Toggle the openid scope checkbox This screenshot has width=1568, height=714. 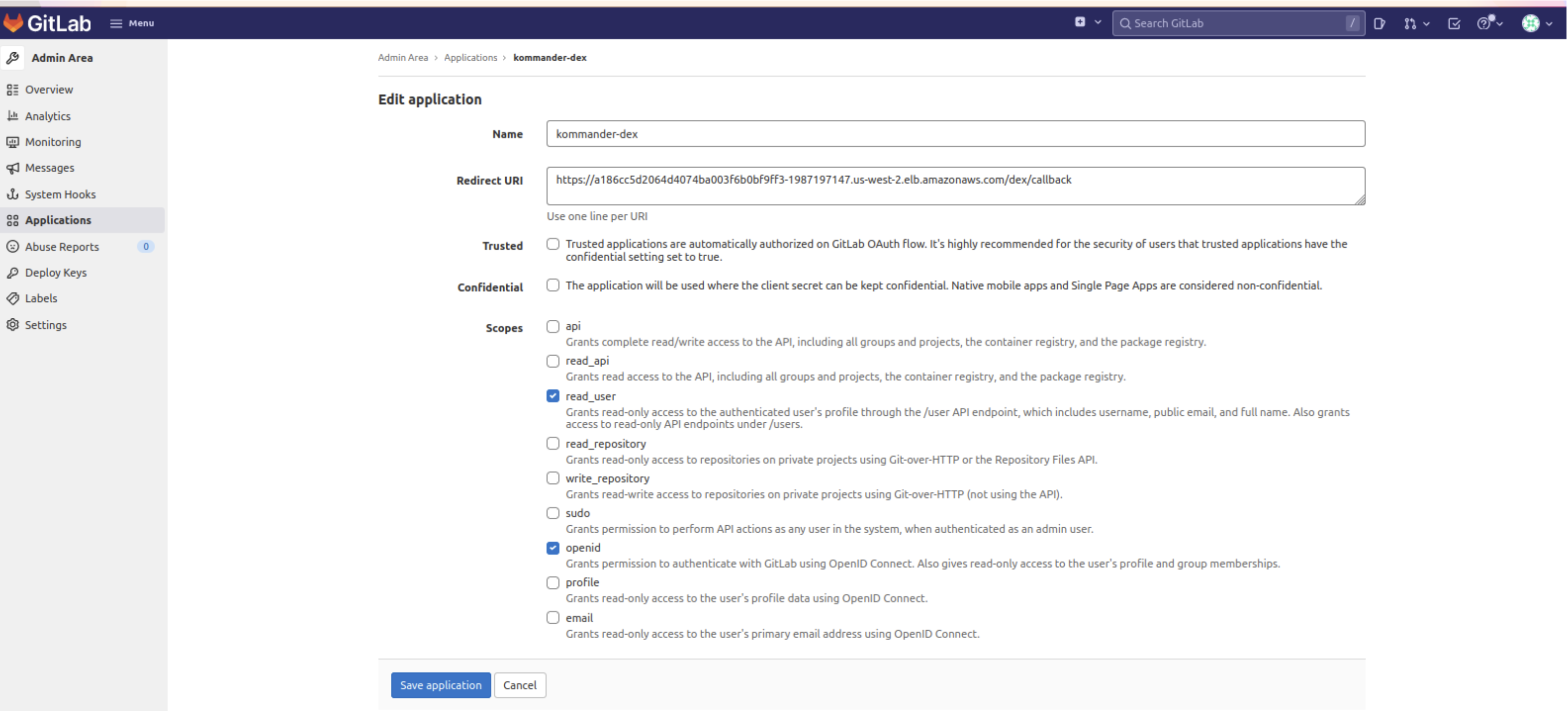click(553, 547)
